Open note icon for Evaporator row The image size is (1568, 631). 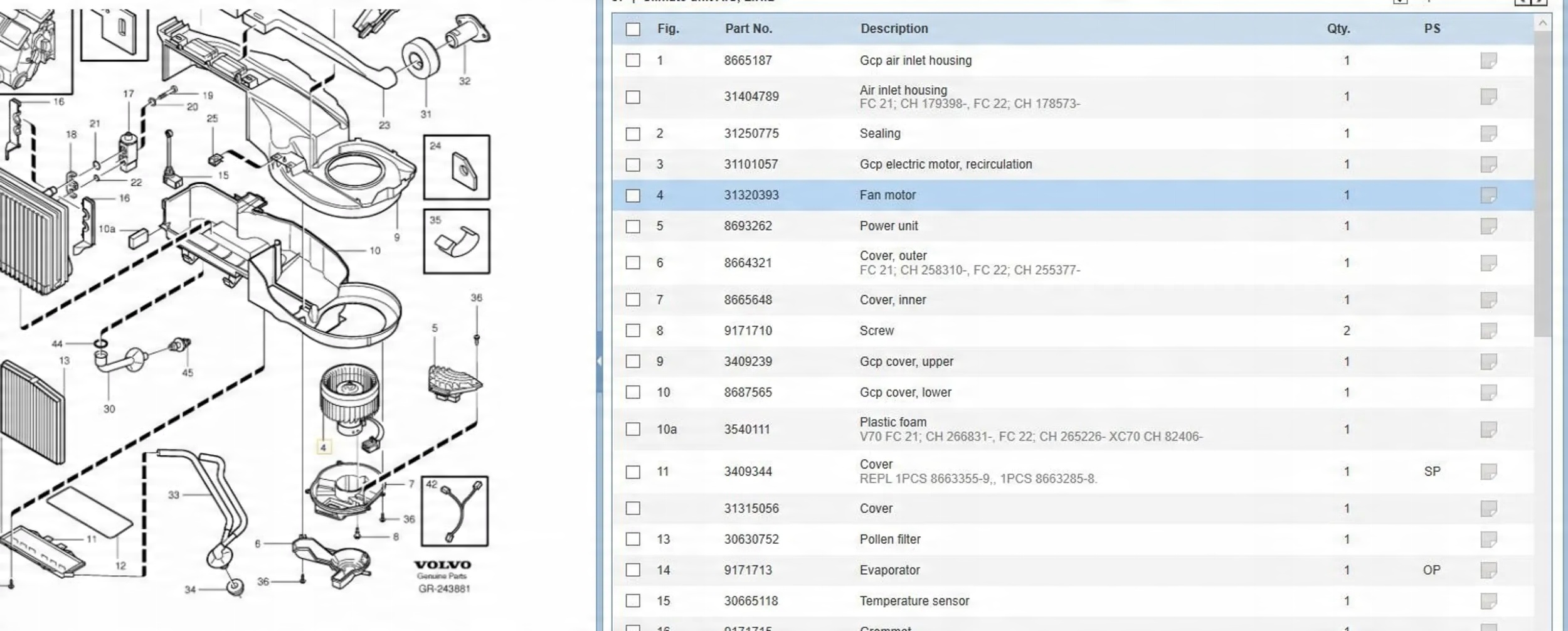(1488, 570)
